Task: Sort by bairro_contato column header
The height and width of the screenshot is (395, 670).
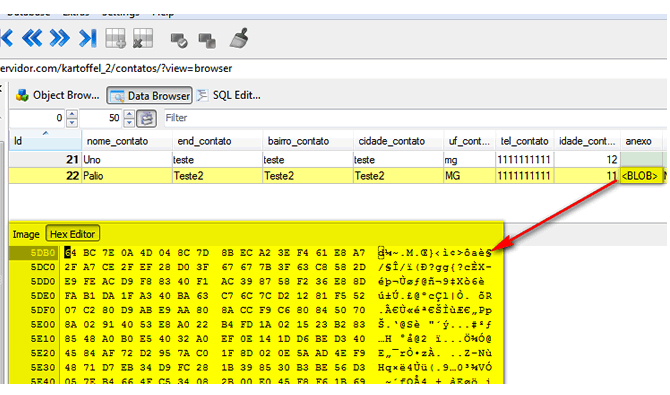Action: [308, 141]
